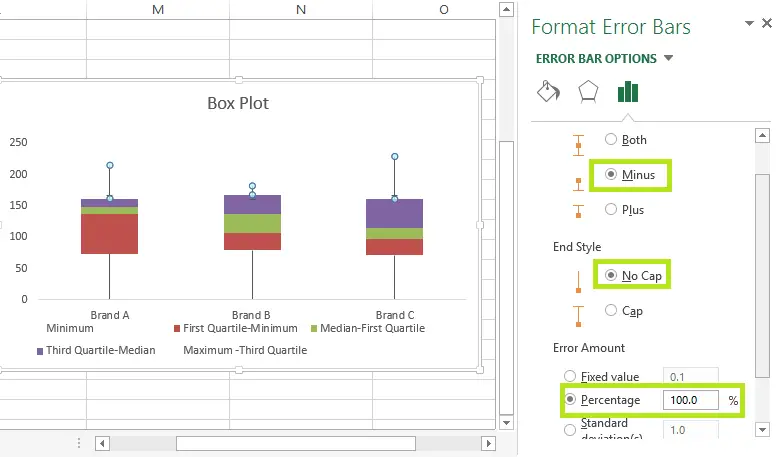The width and height of the screenshot is (779, 457).
Task: Select column header N
Action: (300, 9)
